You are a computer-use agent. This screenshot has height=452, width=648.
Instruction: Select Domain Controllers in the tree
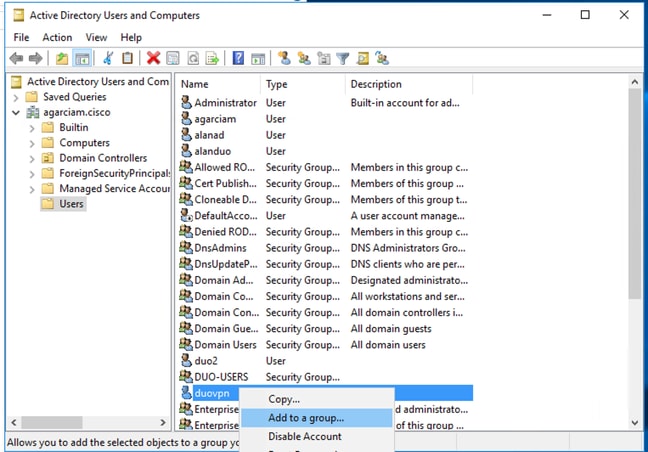click(x=103, y=158)
